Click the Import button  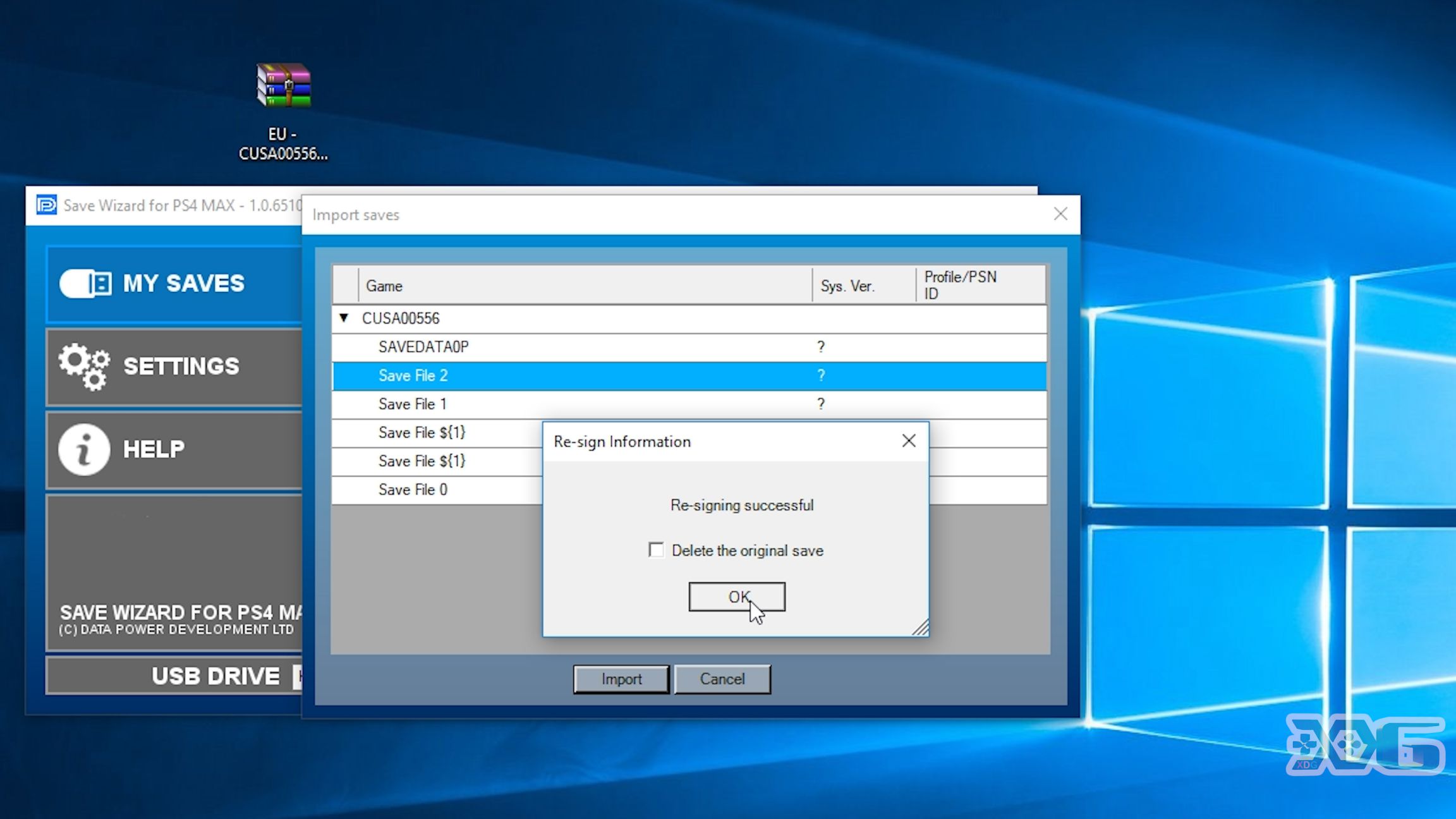[x=621, y=679]
